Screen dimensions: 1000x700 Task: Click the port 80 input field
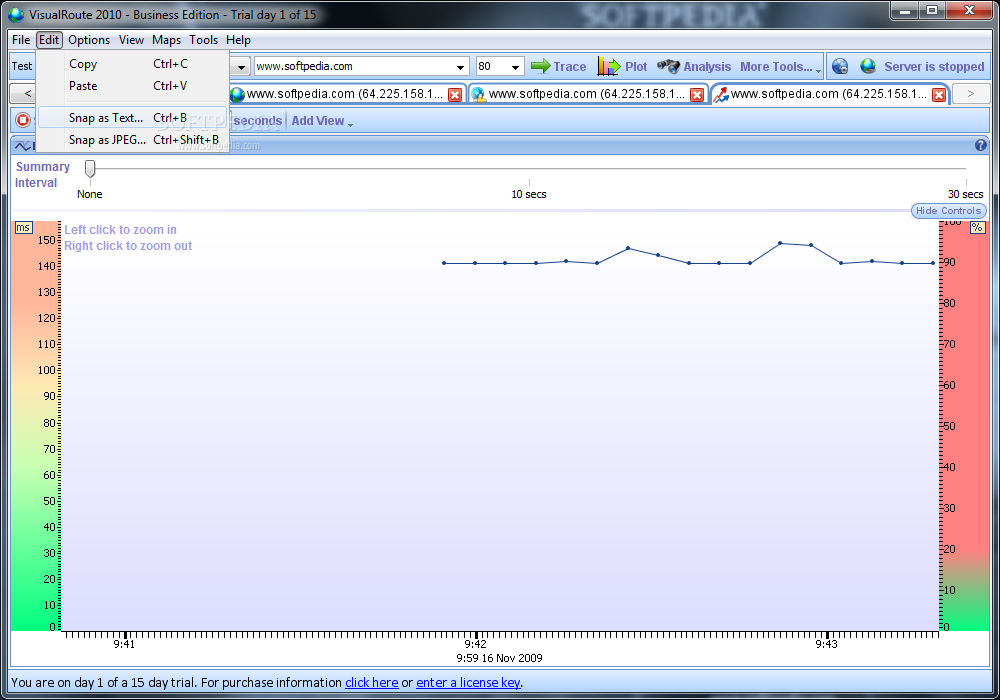pos(492,66)
